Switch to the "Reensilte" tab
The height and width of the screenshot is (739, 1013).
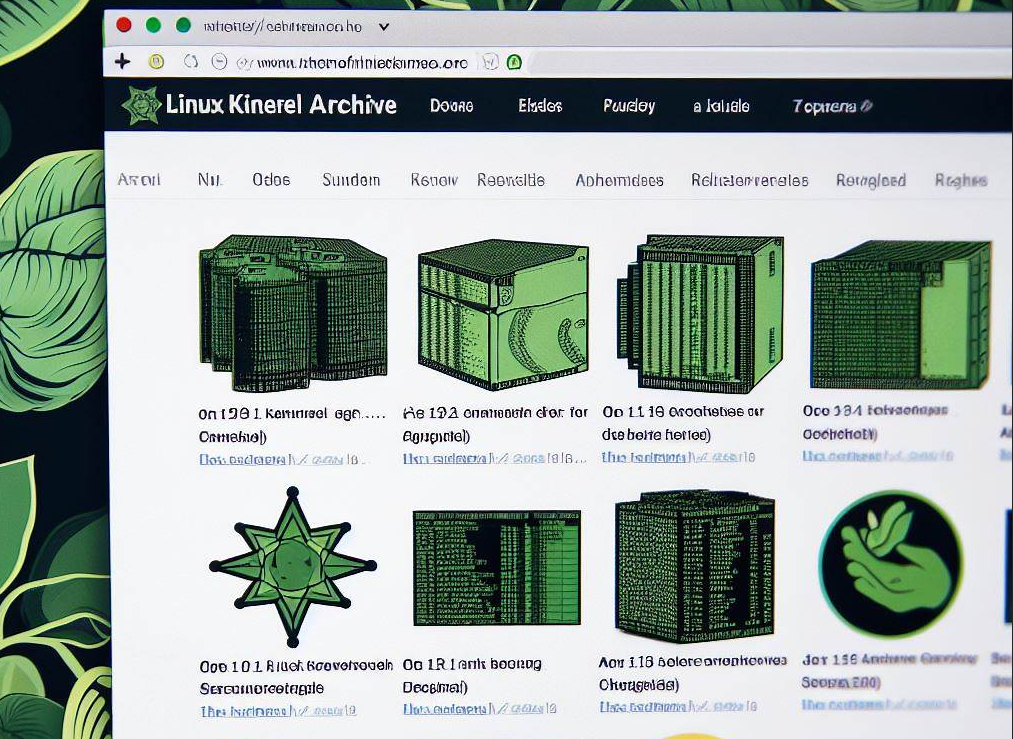(x=510, y=180)
